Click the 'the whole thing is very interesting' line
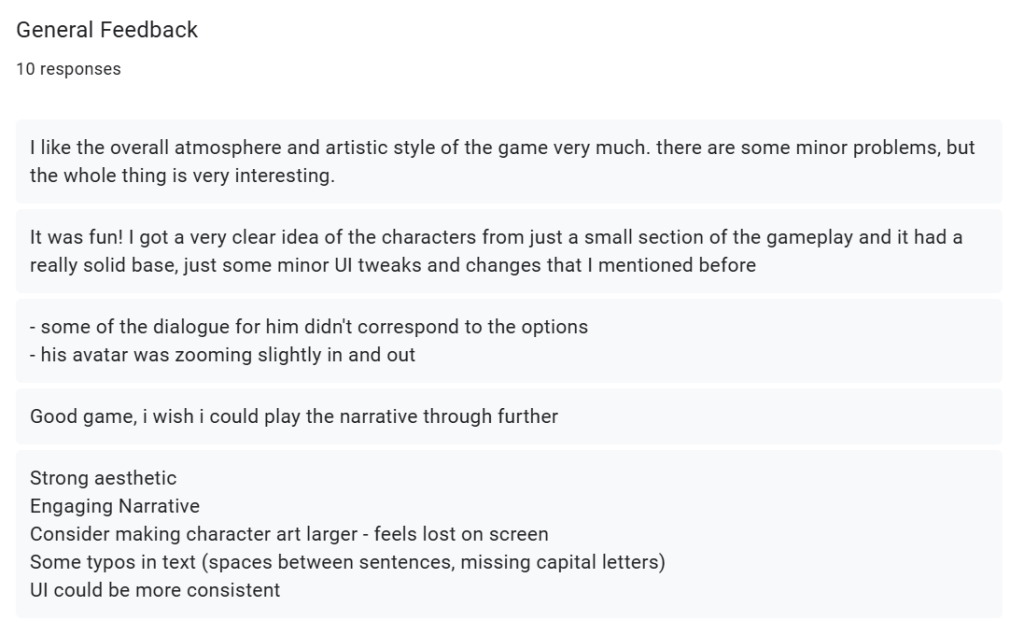1024x620 pixels. [x=182, y=175]
